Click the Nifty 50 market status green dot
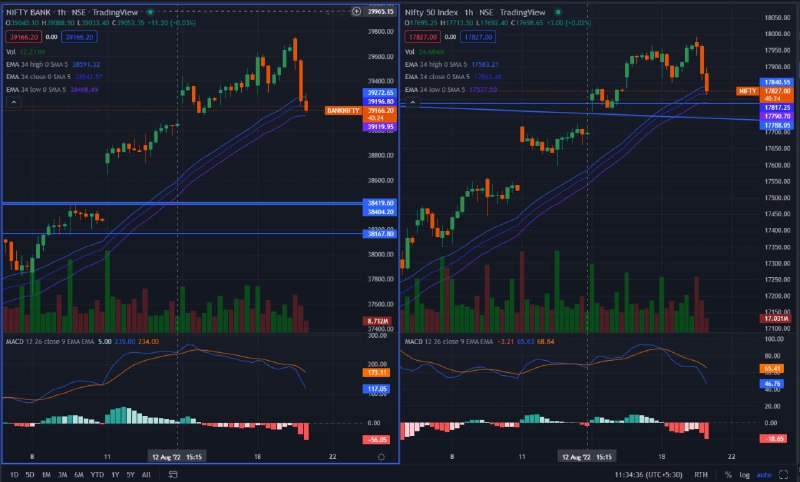 558,12
